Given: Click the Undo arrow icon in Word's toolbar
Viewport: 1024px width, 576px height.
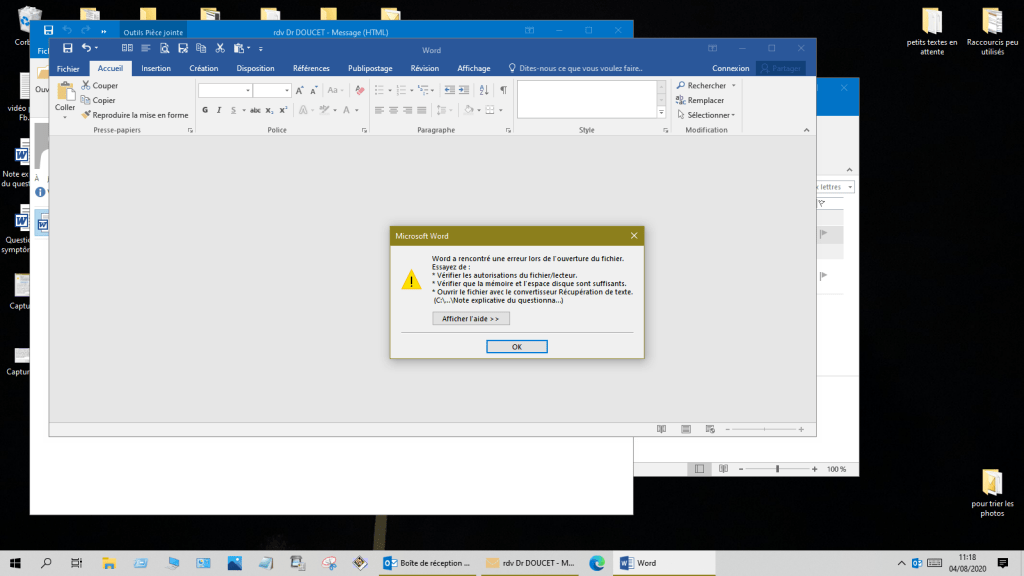Looking at the screenshot, I should point(86,48).
